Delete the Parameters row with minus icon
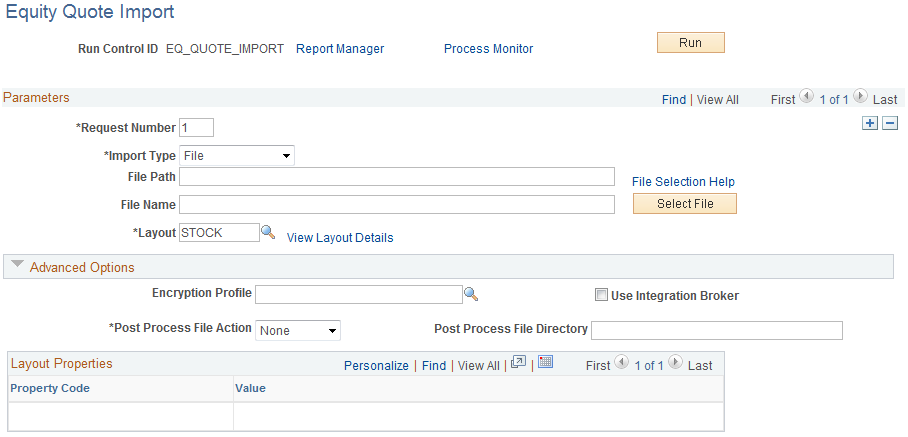This screenshot has height=437, width=908. coord(889,123)
